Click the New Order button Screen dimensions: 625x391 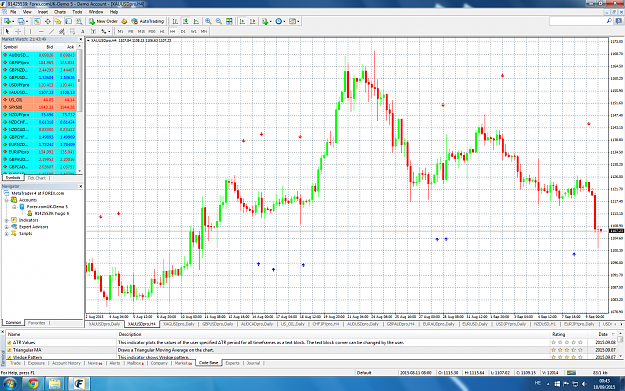tap(103, 21)
